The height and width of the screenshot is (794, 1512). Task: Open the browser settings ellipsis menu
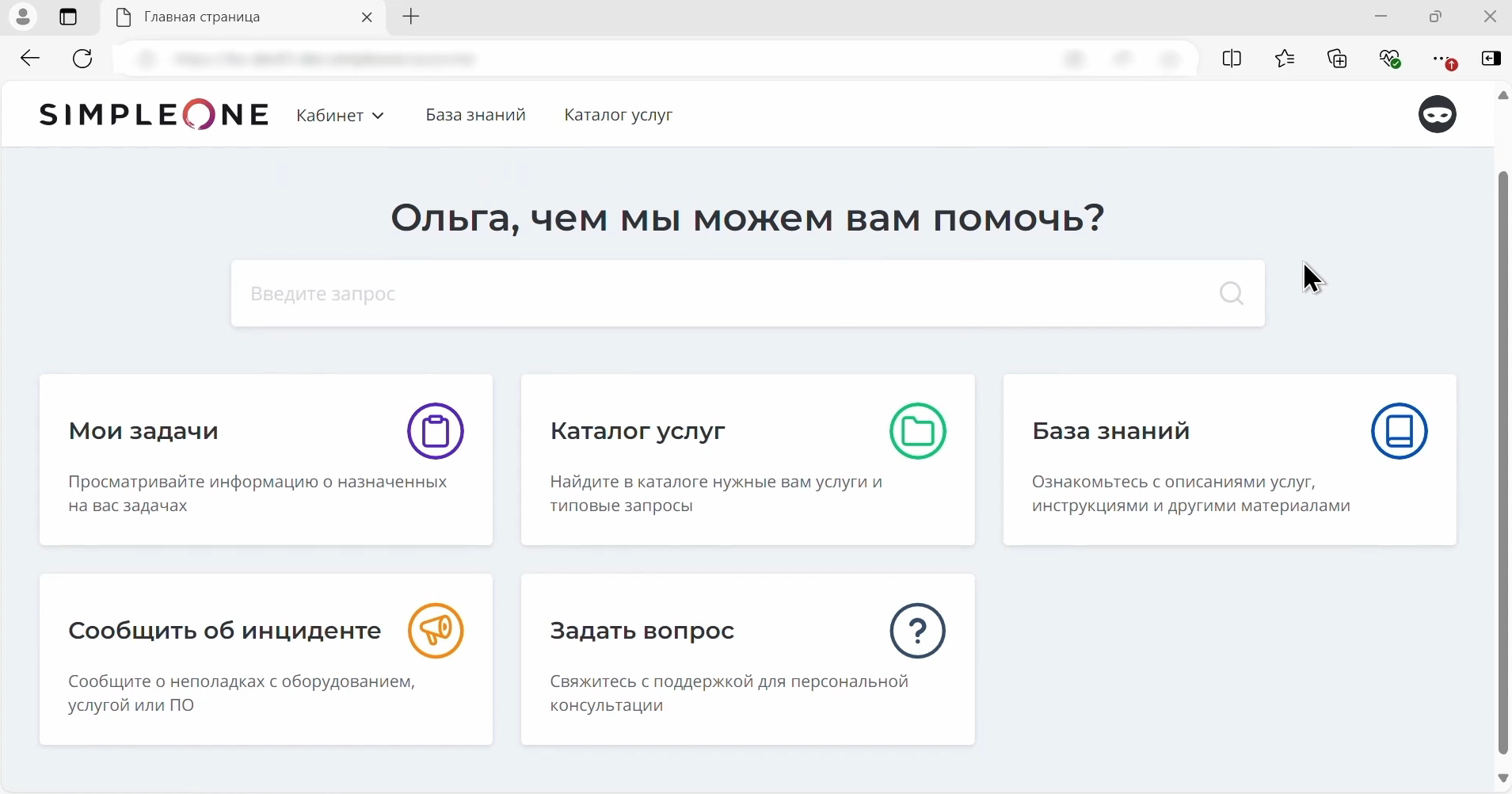click(1442, 59)
